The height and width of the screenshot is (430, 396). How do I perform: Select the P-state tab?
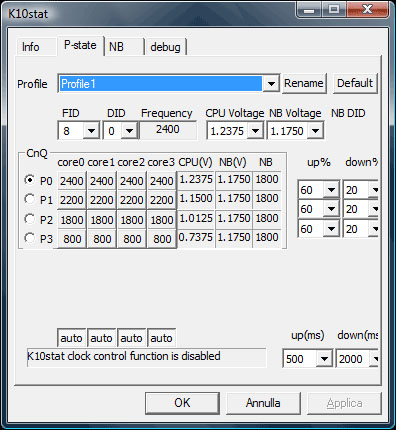point(80,45)
